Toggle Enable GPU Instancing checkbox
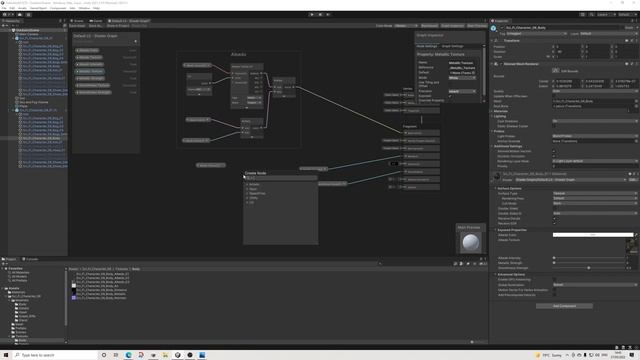The height and width of the screenshot is (360, 640). coord(554,280)
